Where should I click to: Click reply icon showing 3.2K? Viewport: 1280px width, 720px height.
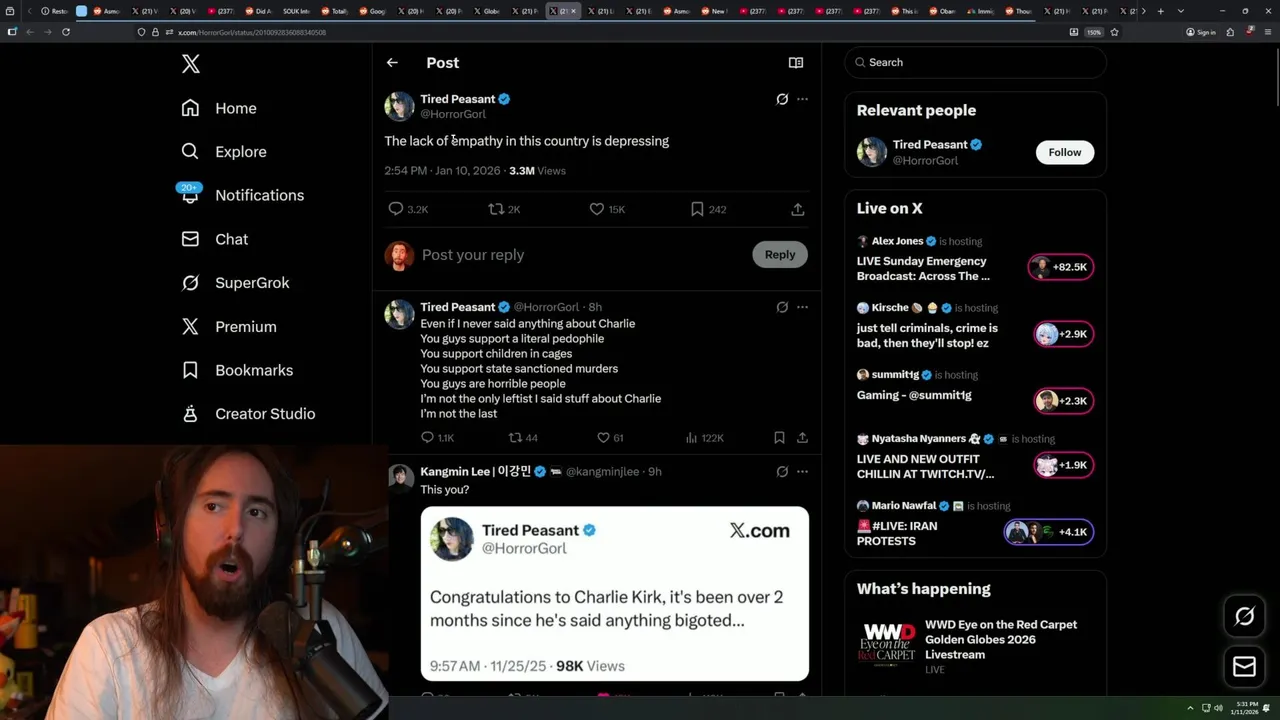tap(408, 209)
